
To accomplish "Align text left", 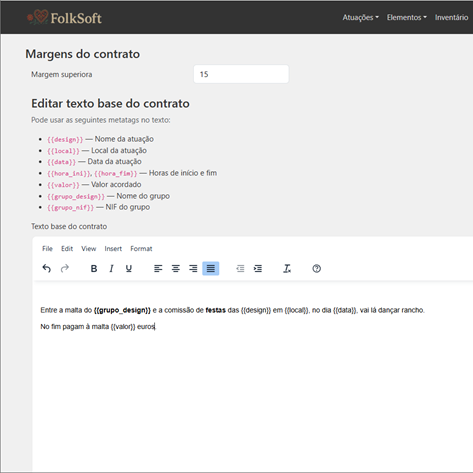I will [x=158, y=268].
